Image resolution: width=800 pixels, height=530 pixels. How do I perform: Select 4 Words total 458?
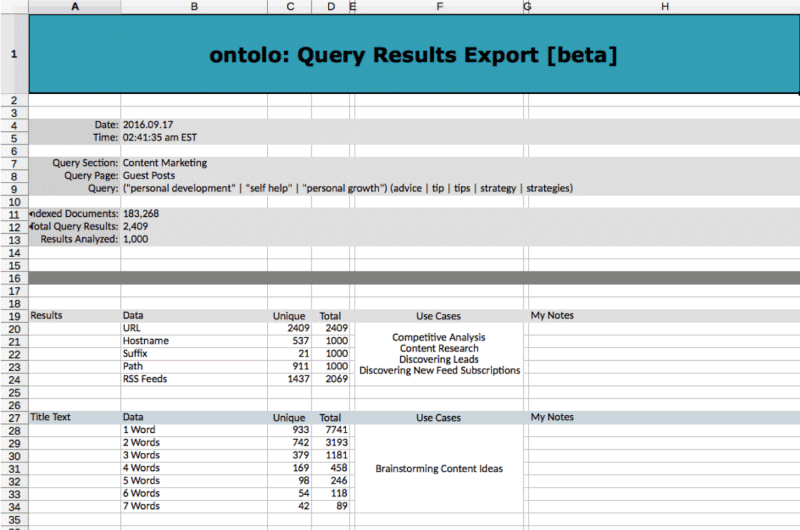point(331,468)
